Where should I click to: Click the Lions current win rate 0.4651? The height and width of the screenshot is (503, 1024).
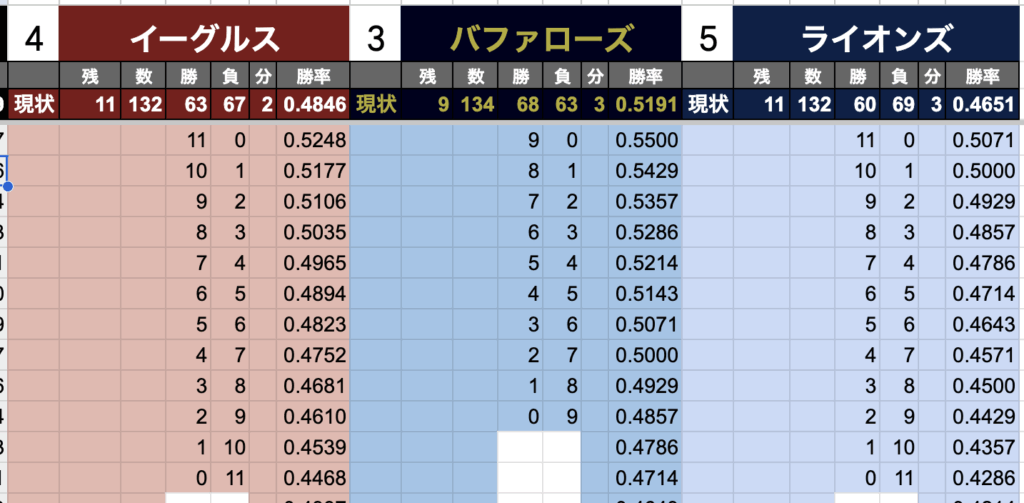[x=983, y=103]
